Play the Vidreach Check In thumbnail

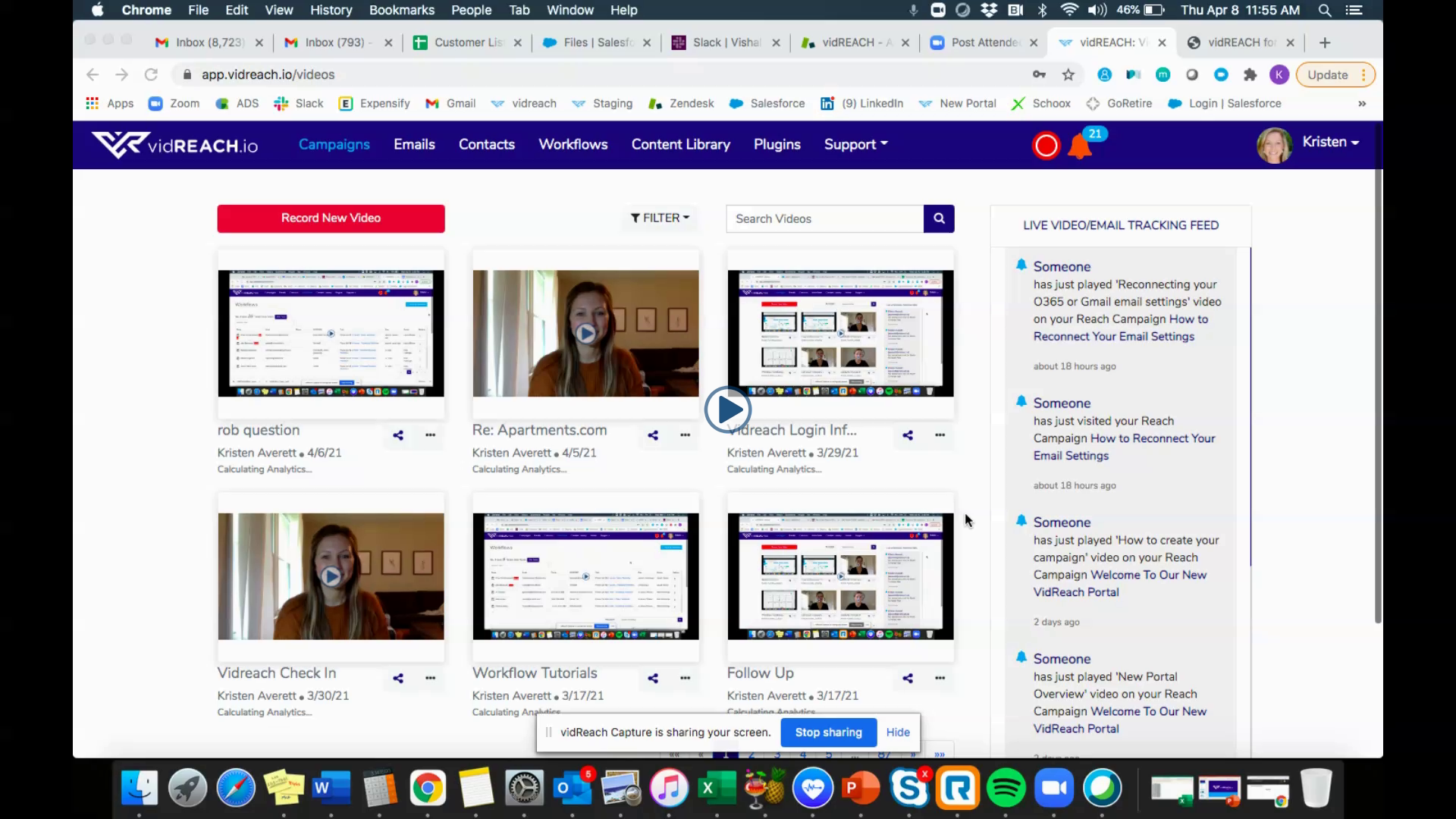331,576
